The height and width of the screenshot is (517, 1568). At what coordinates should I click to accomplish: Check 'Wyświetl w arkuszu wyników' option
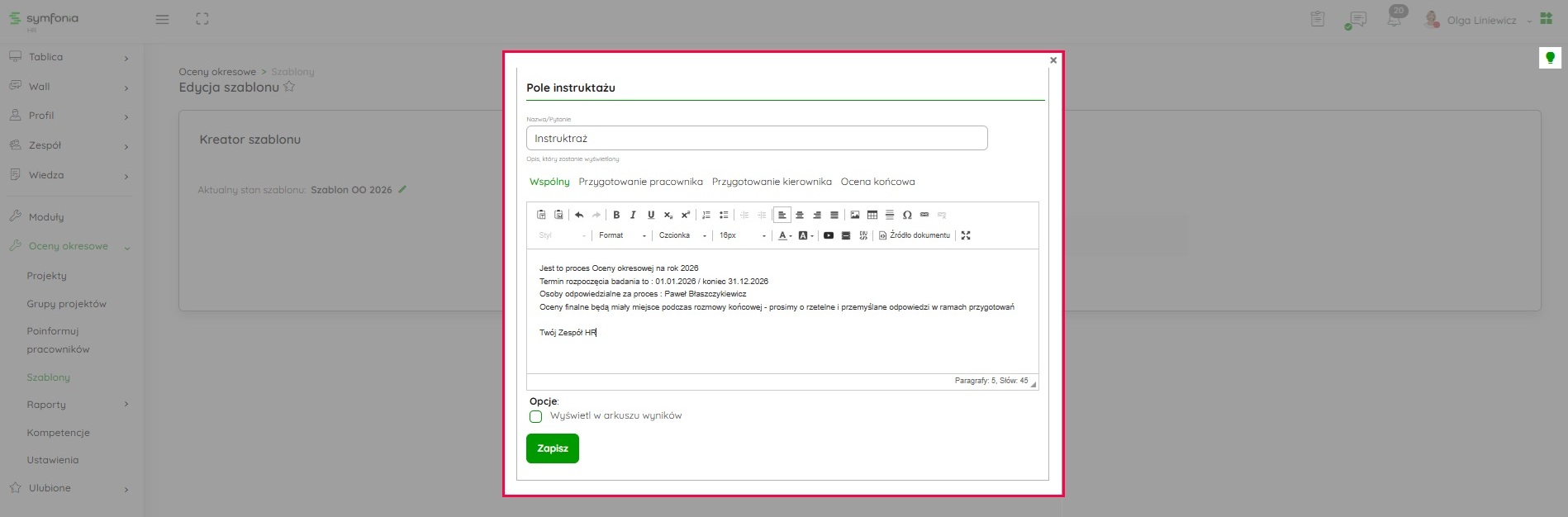pyautogui.click(x=536, y=416)
